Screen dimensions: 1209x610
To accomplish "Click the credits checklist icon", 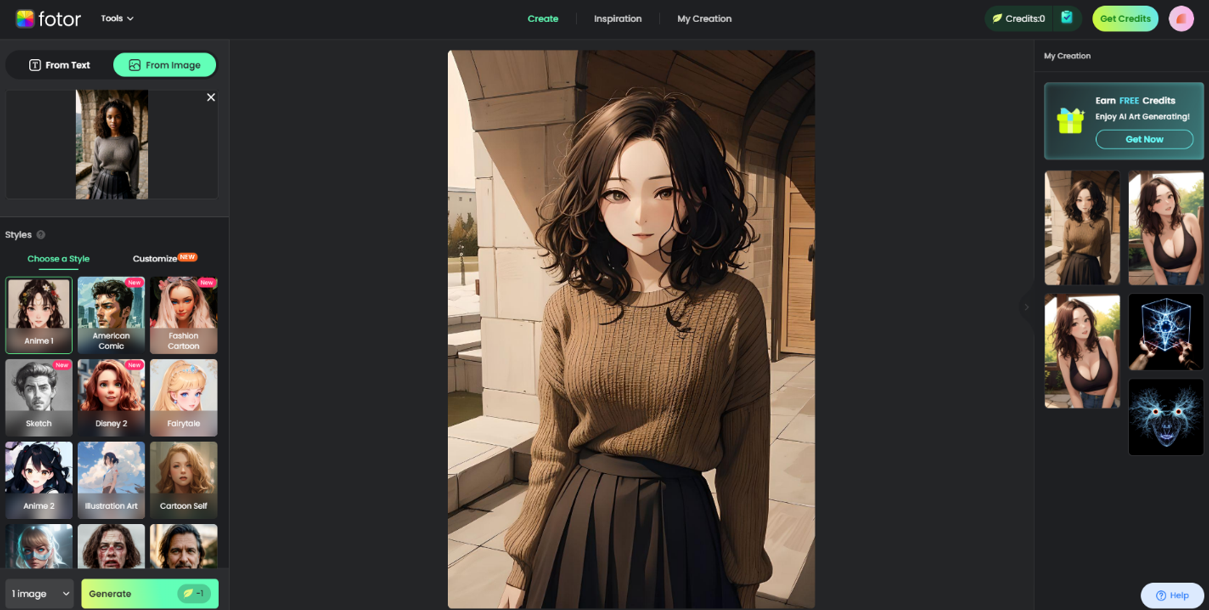I will [1067, 18].
